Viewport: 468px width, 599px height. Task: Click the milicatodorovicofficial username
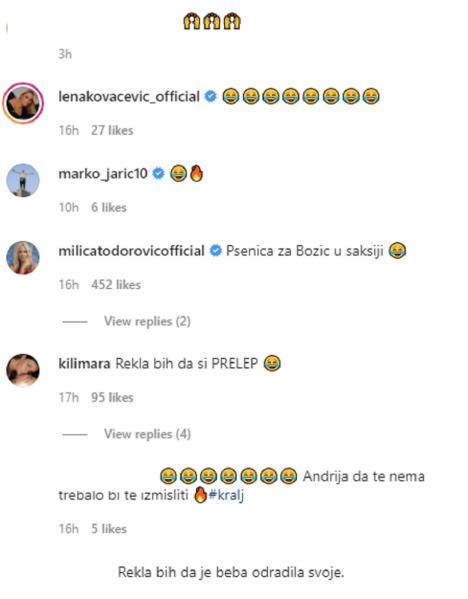click(131, 251)
